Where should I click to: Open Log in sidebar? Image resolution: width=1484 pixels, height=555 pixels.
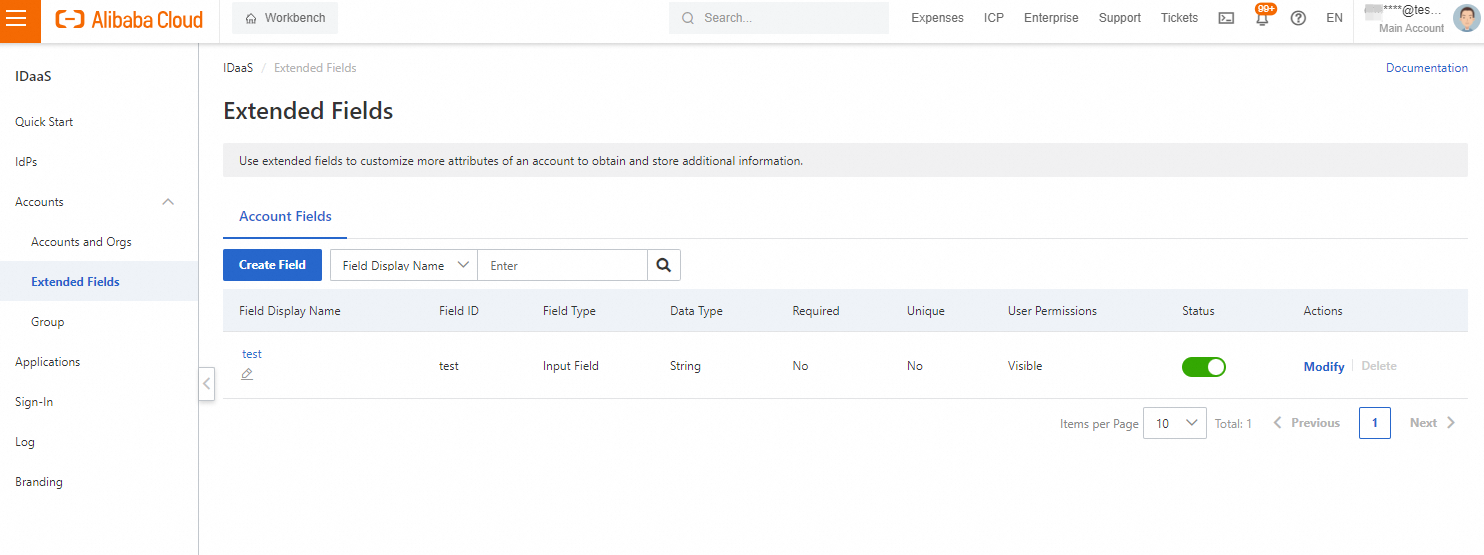25,442
